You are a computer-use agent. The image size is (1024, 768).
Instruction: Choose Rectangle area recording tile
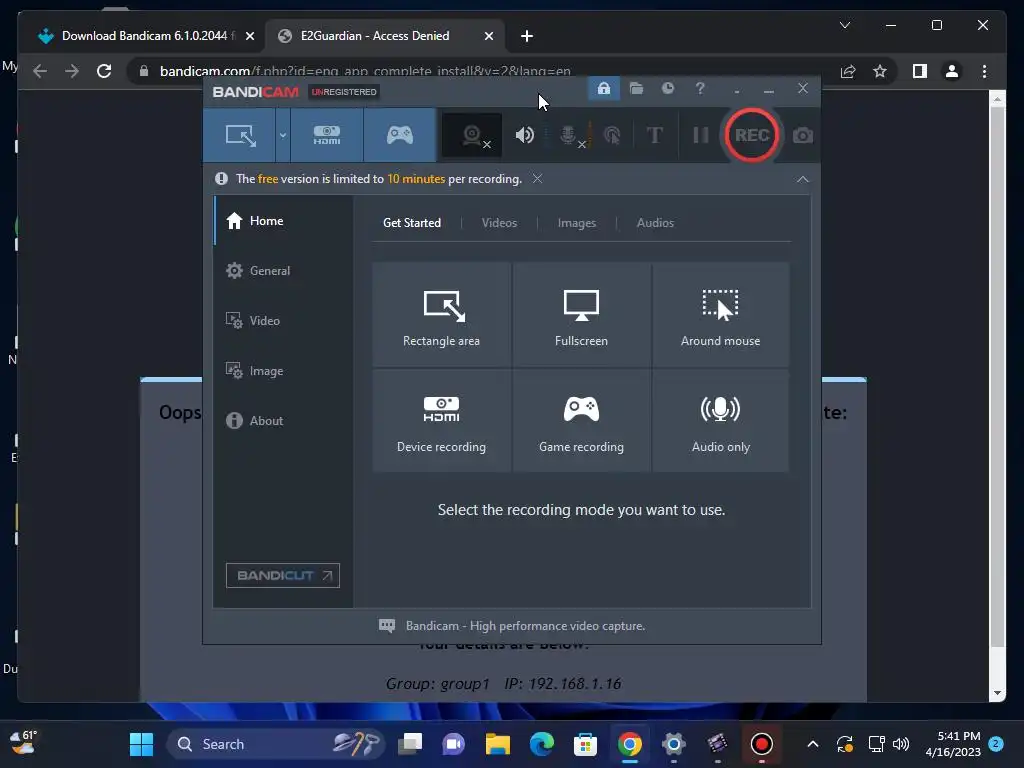pyautogui.click(x=441, y=315)
